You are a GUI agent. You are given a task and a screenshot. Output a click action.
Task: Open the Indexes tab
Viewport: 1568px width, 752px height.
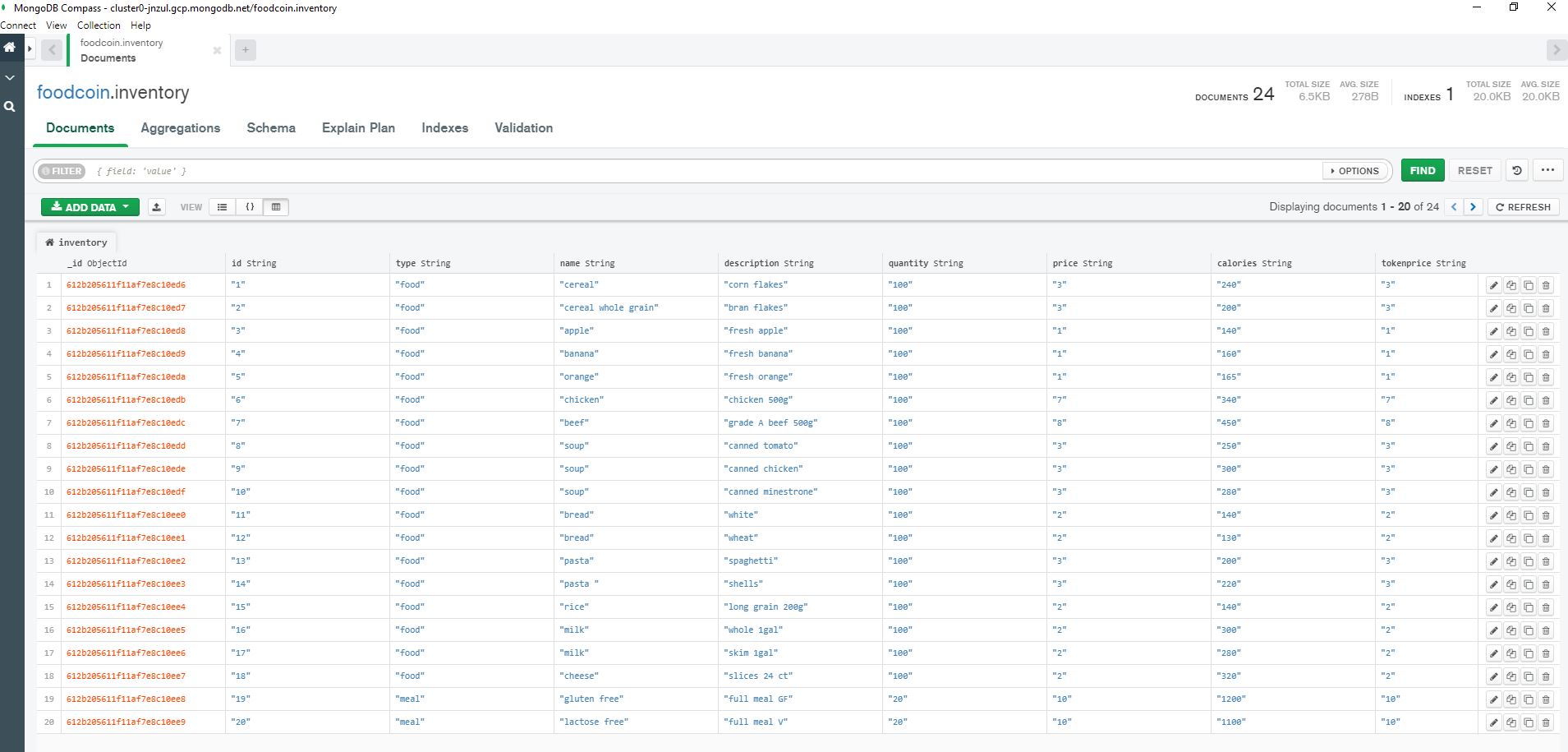tap(444, 128)
